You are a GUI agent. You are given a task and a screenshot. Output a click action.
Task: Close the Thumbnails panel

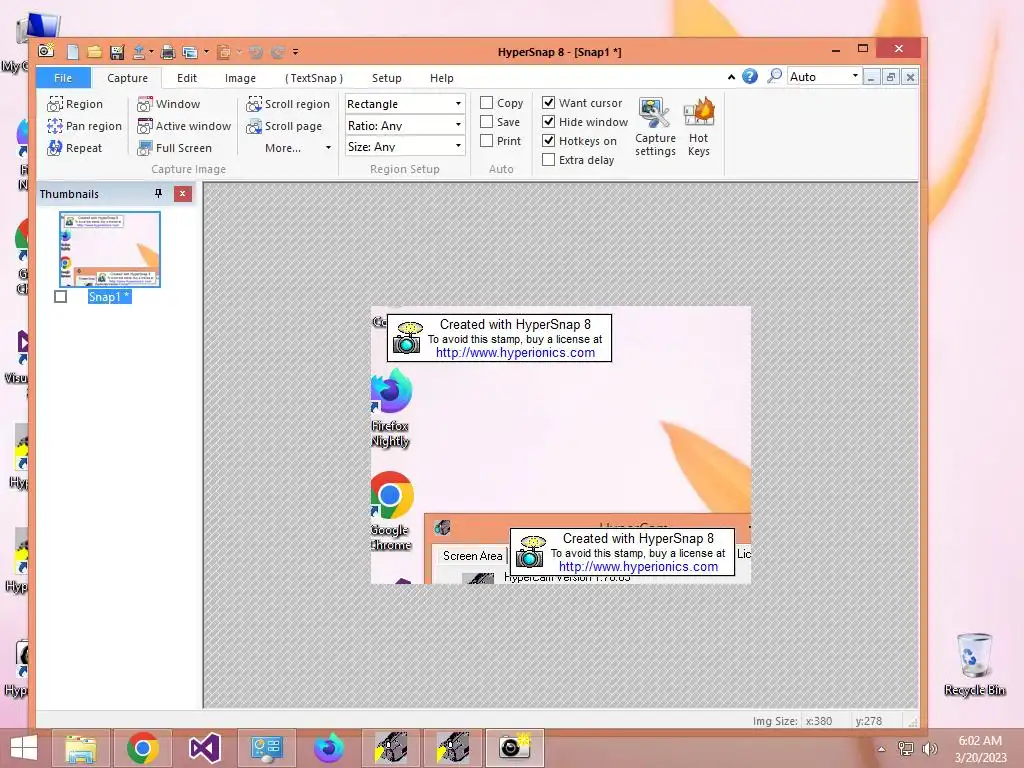coord(183,193)
